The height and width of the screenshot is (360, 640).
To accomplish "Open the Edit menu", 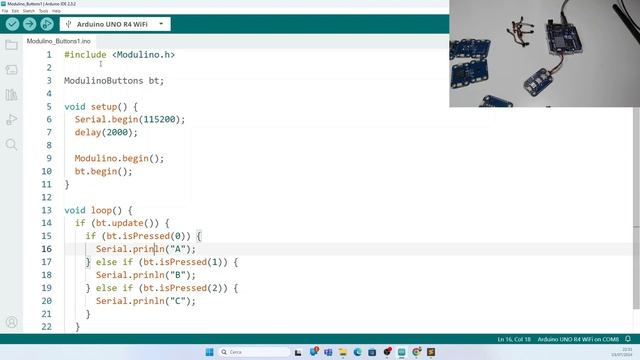I will coord(15,11).
